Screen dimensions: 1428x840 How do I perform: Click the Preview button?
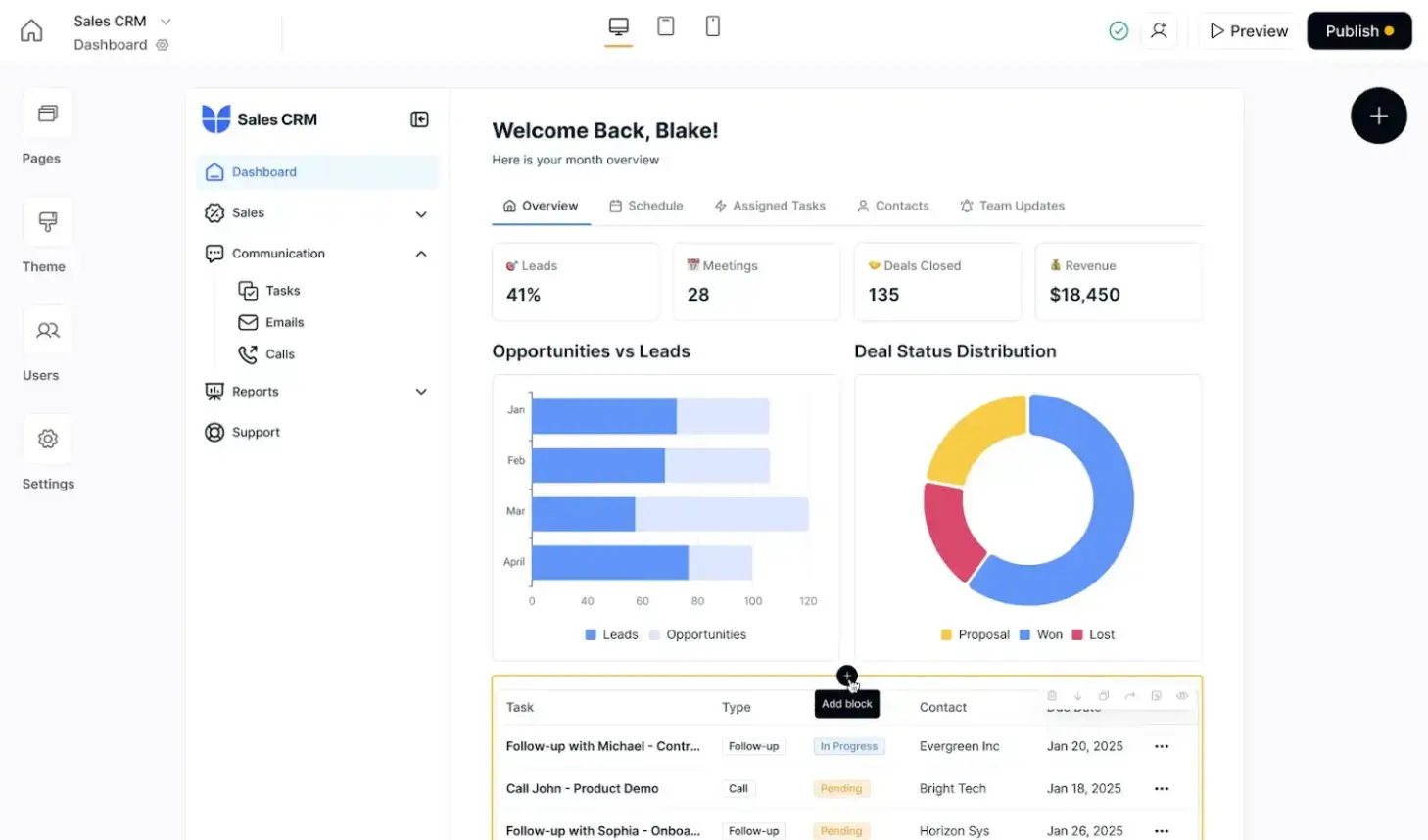[1249, 31]
